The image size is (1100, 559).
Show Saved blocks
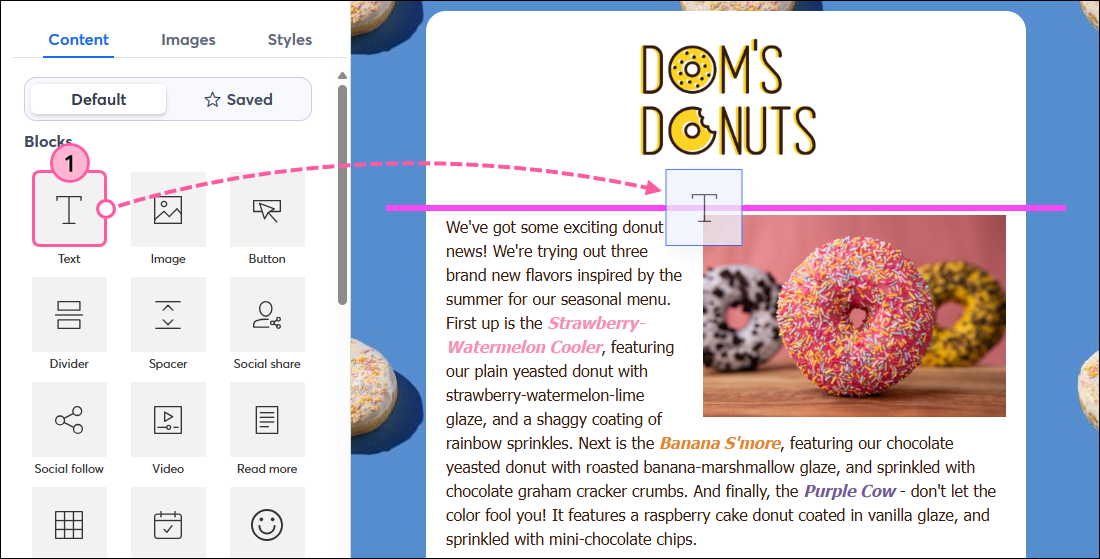click(239, 100)
